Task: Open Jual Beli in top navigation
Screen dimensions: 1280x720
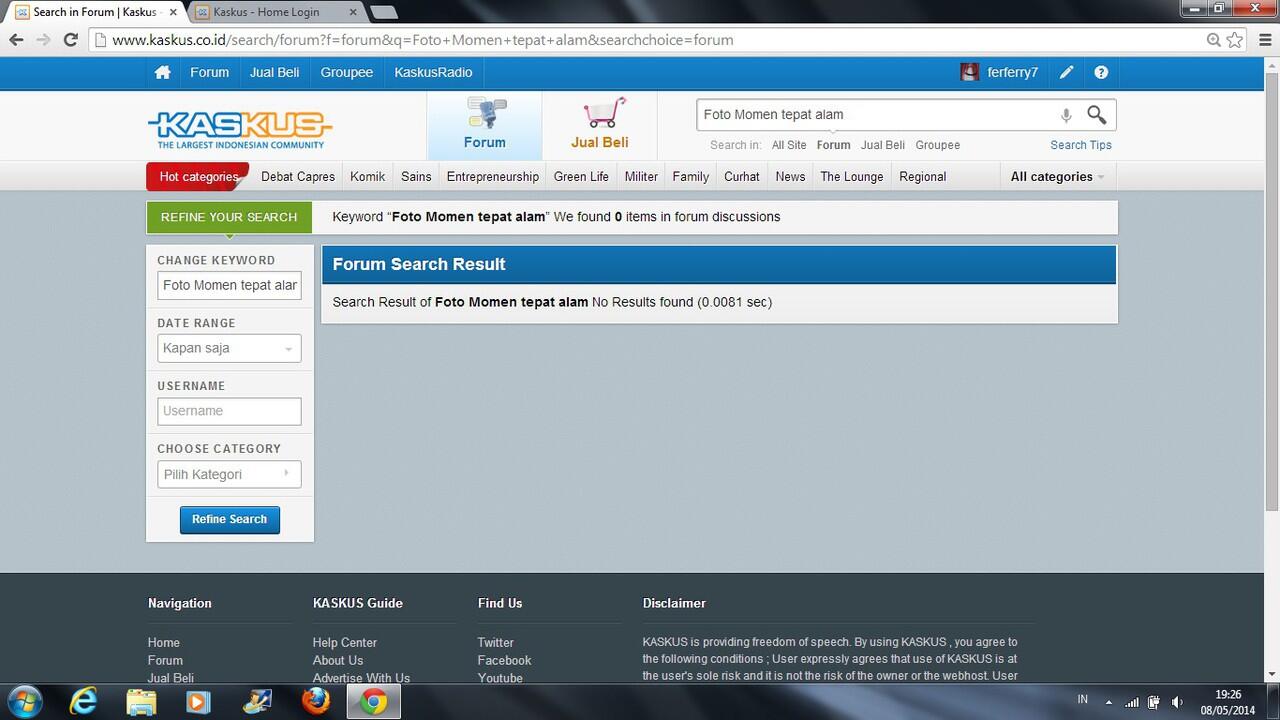Action: [x=275, y=73]
